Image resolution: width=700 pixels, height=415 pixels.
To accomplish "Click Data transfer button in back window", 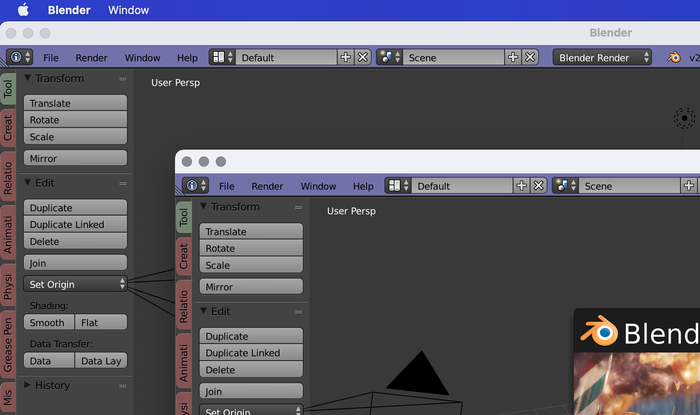I will pyautogui.click(x=49, y=361).
